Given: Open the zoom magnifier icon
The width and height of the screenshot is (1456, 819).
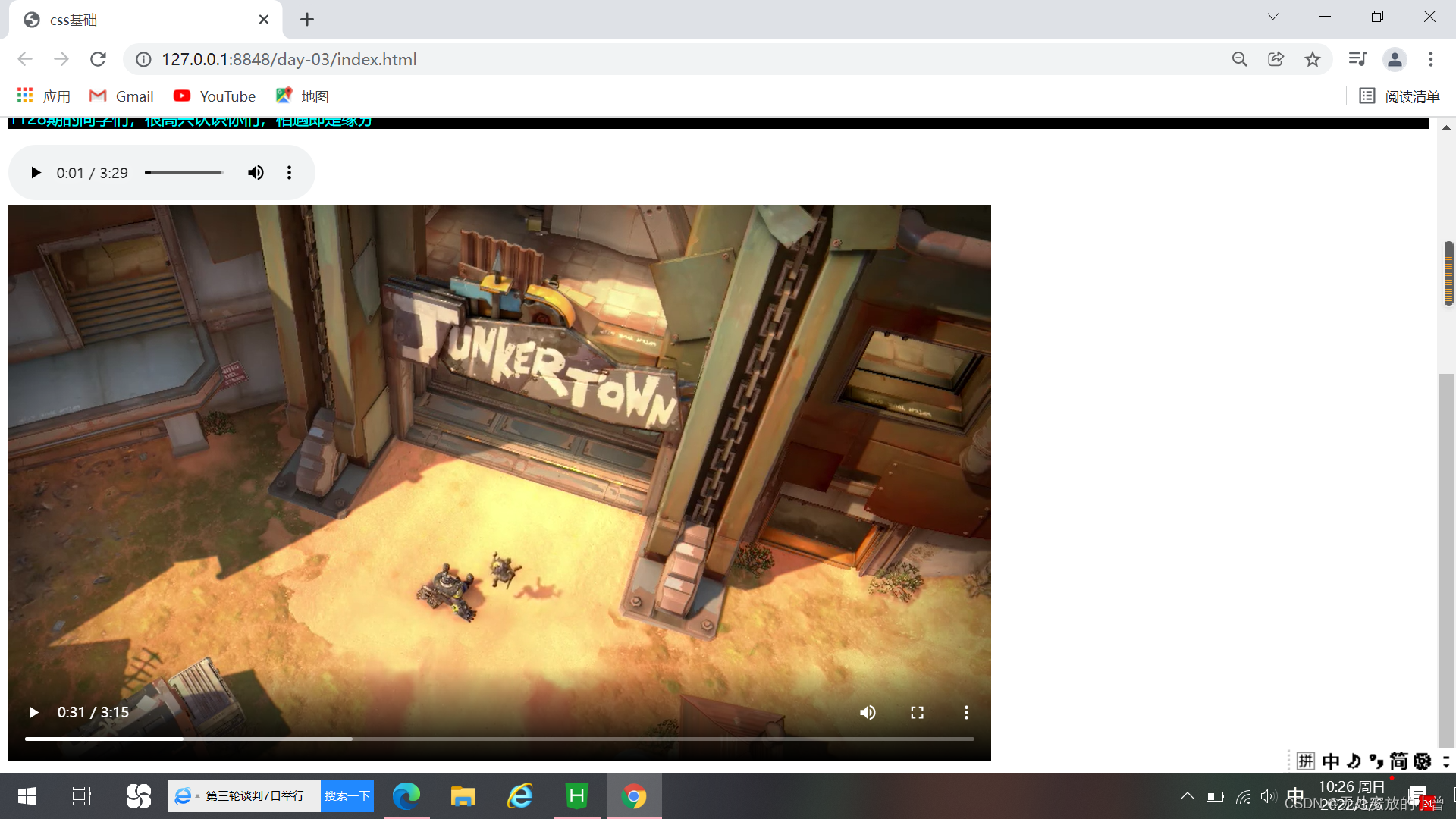Looking at the screenshot, I should tap(1239, 59).
